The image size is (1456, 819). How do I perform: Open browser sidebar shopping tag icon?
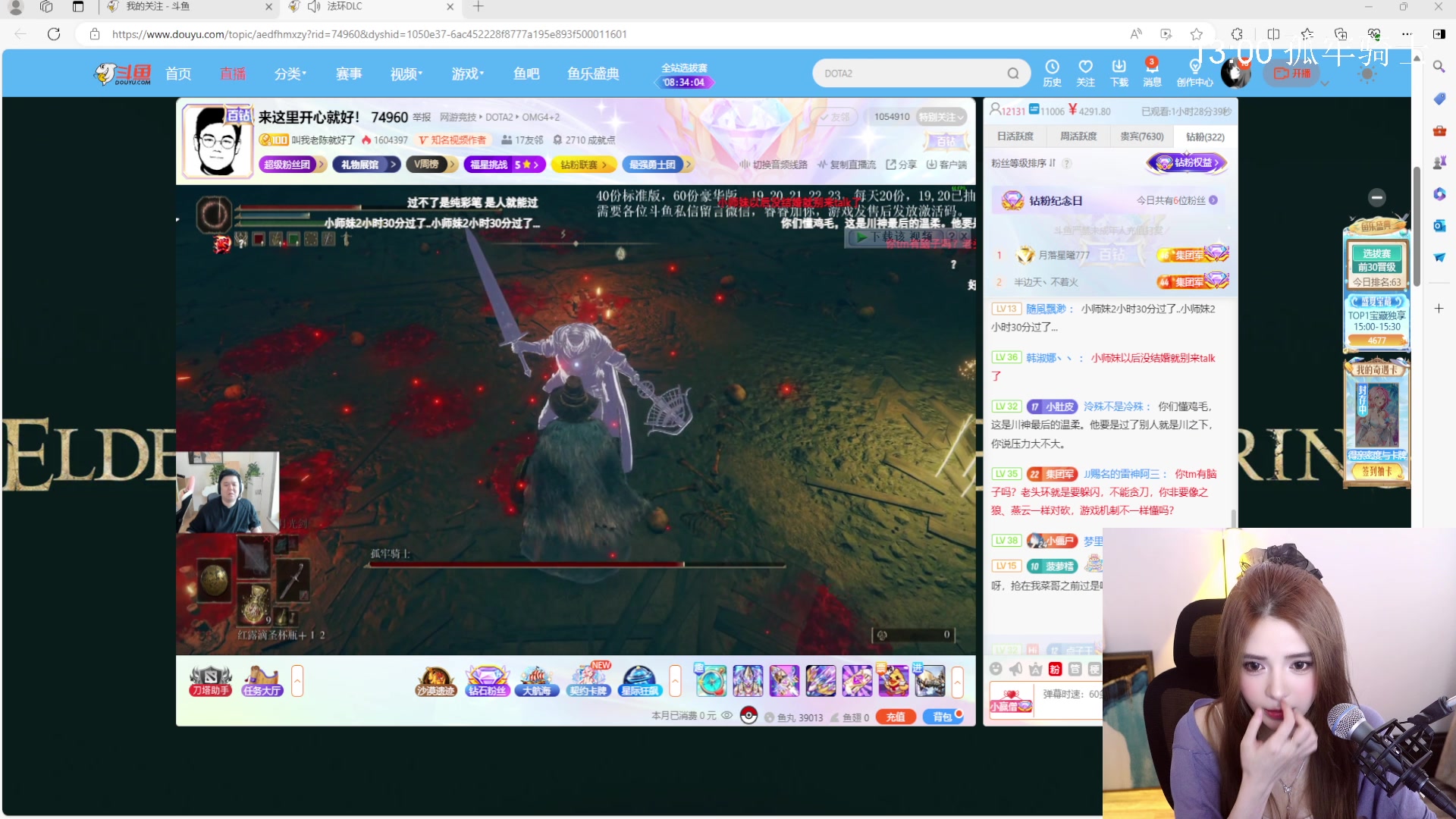point(1439,99)
